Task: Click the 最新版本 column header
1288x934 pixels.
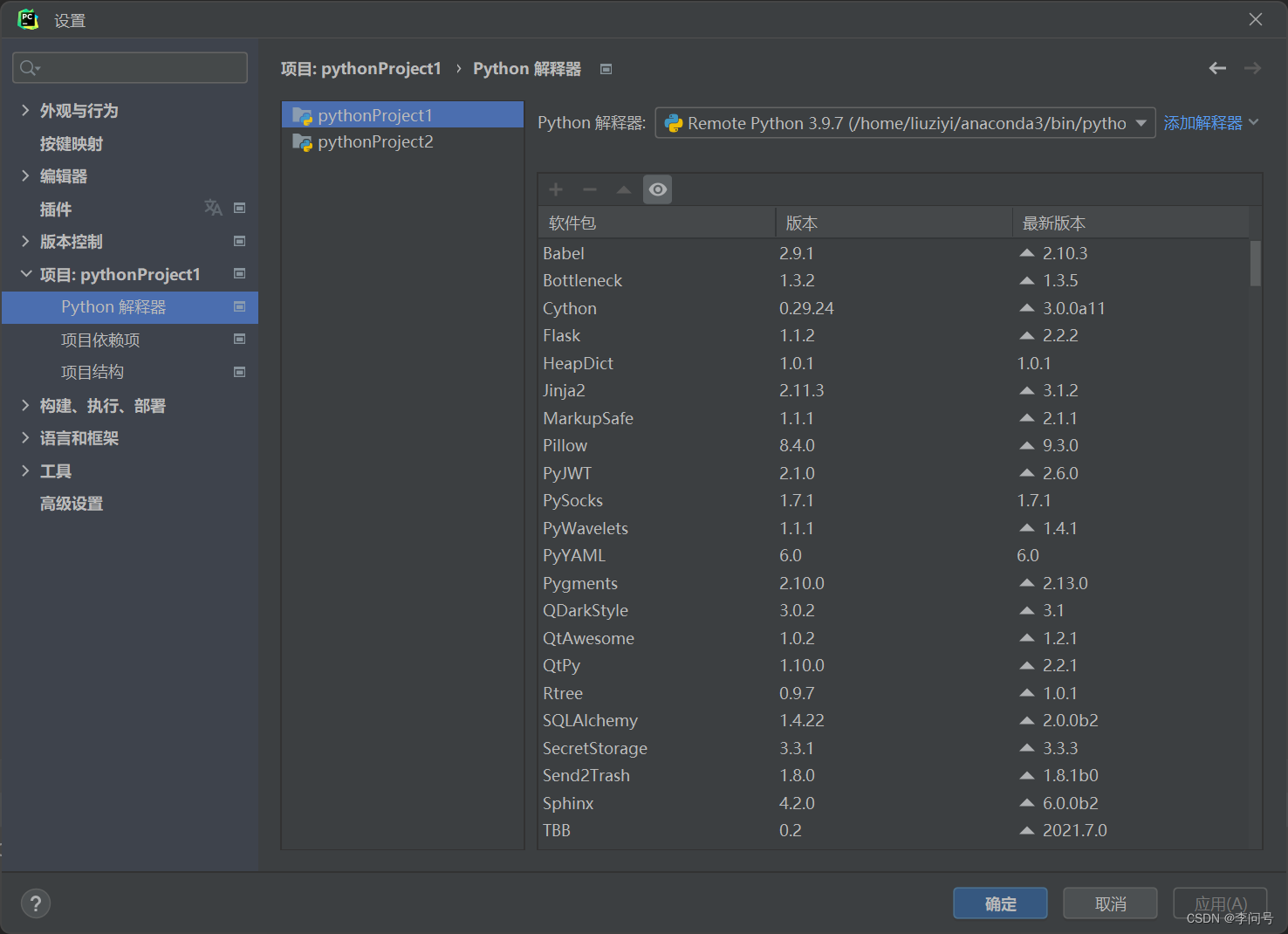Action: pyautogui.click(x=1131, y=223)
